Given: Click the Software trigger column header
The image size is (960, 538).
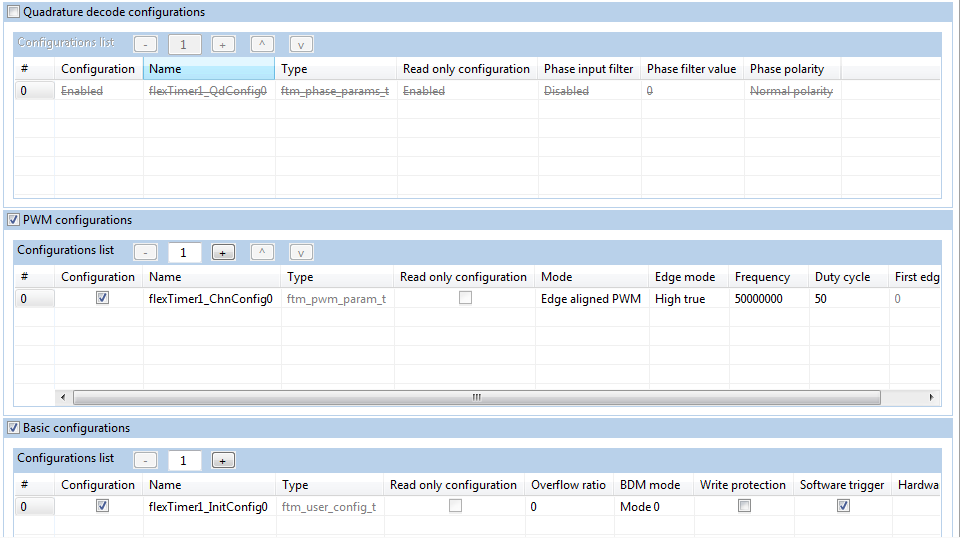Looking at the screenshot, I should [x=842, y=485].
